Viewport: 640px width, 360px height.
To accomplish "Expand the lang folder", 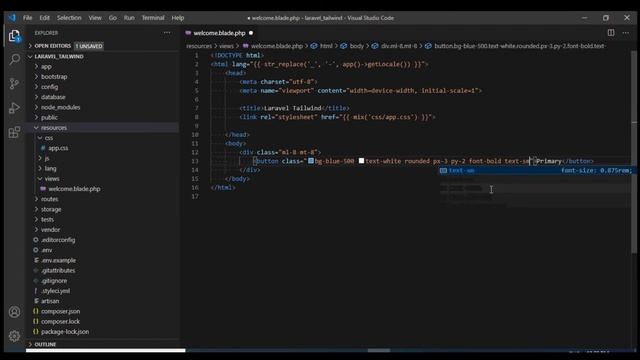I will (50, 169).
